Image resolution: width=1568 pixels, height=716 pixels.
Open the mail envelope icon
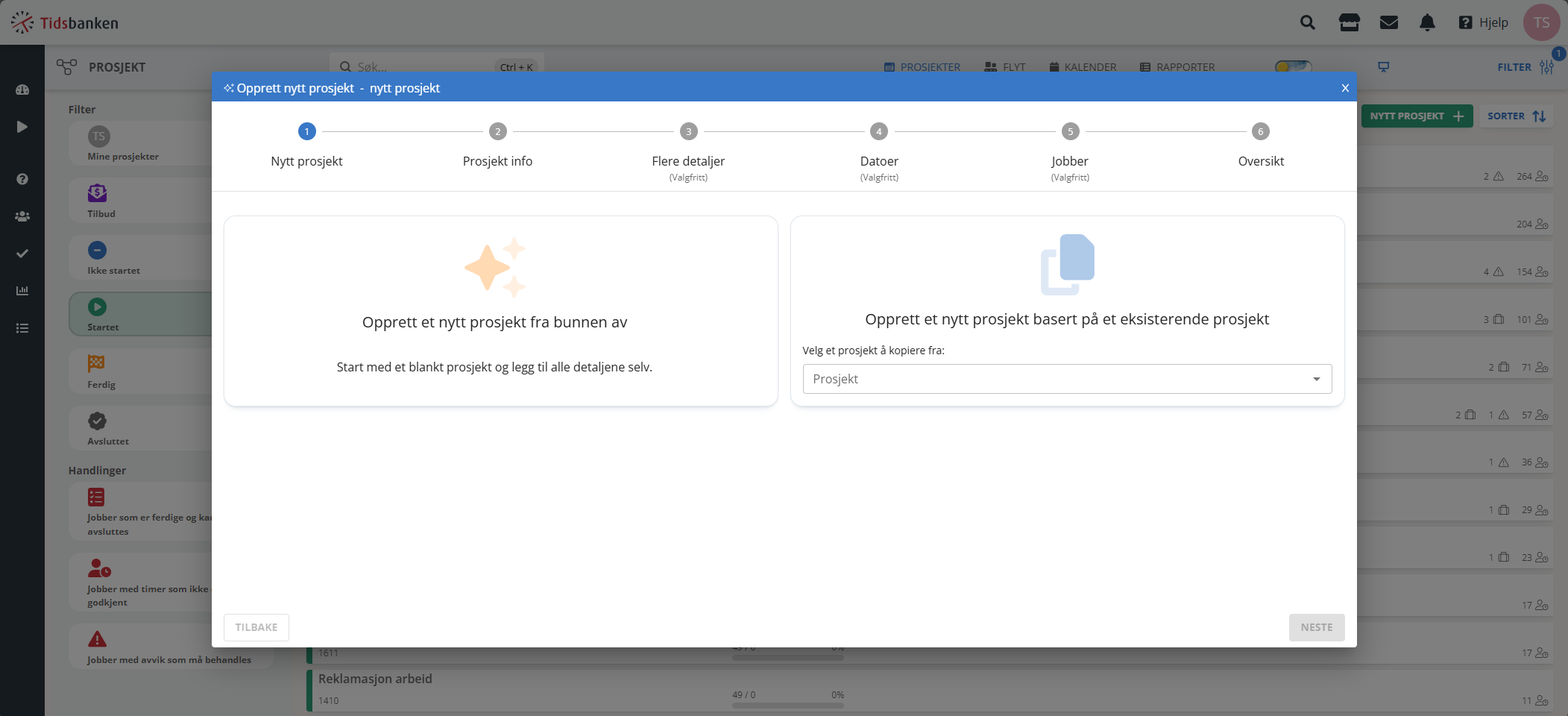[1388, 22]
